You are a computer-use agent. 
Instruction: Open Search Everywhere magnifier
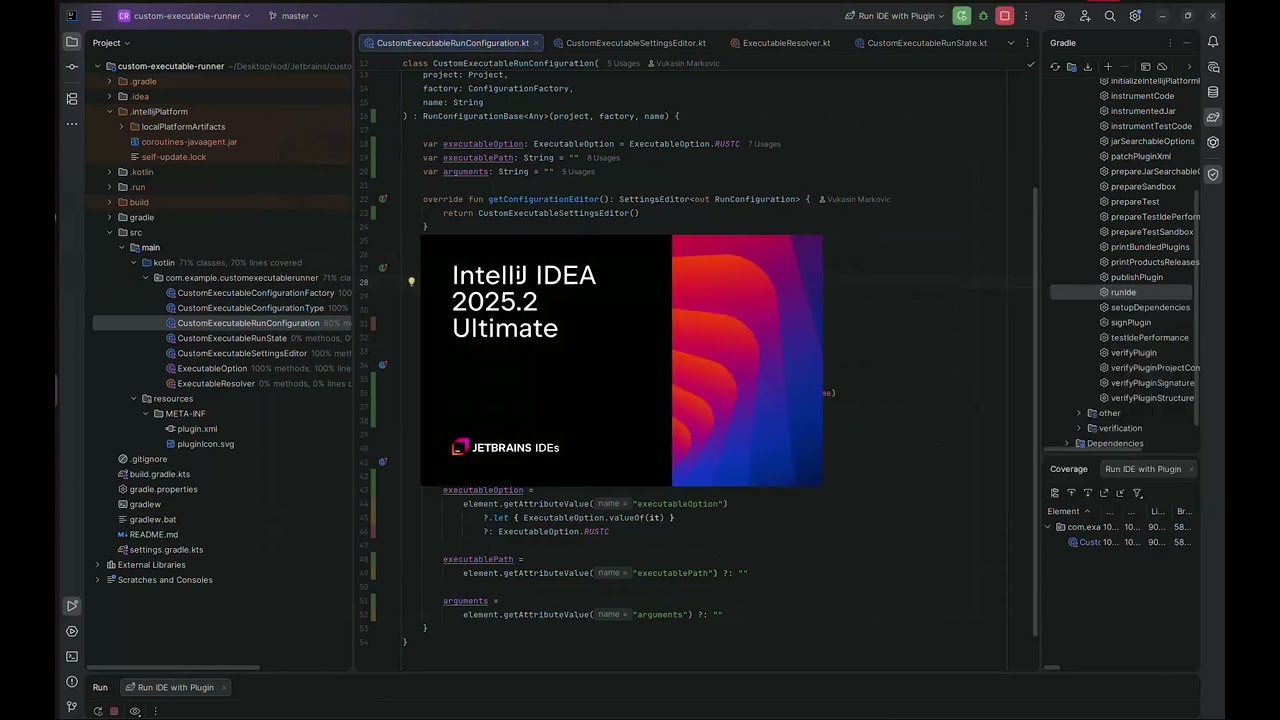click(x=1110, y=16)
